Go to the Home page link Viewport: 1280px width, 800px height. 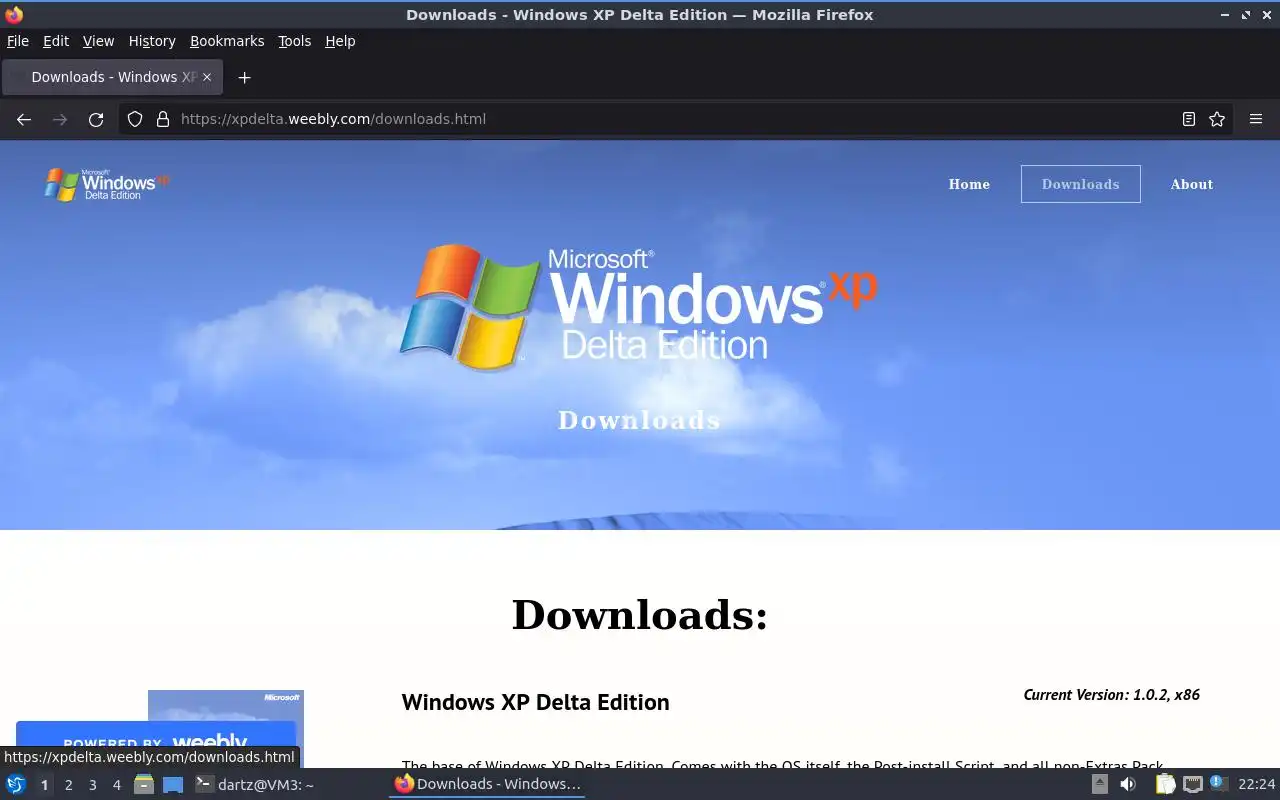(x=969, y=184)
